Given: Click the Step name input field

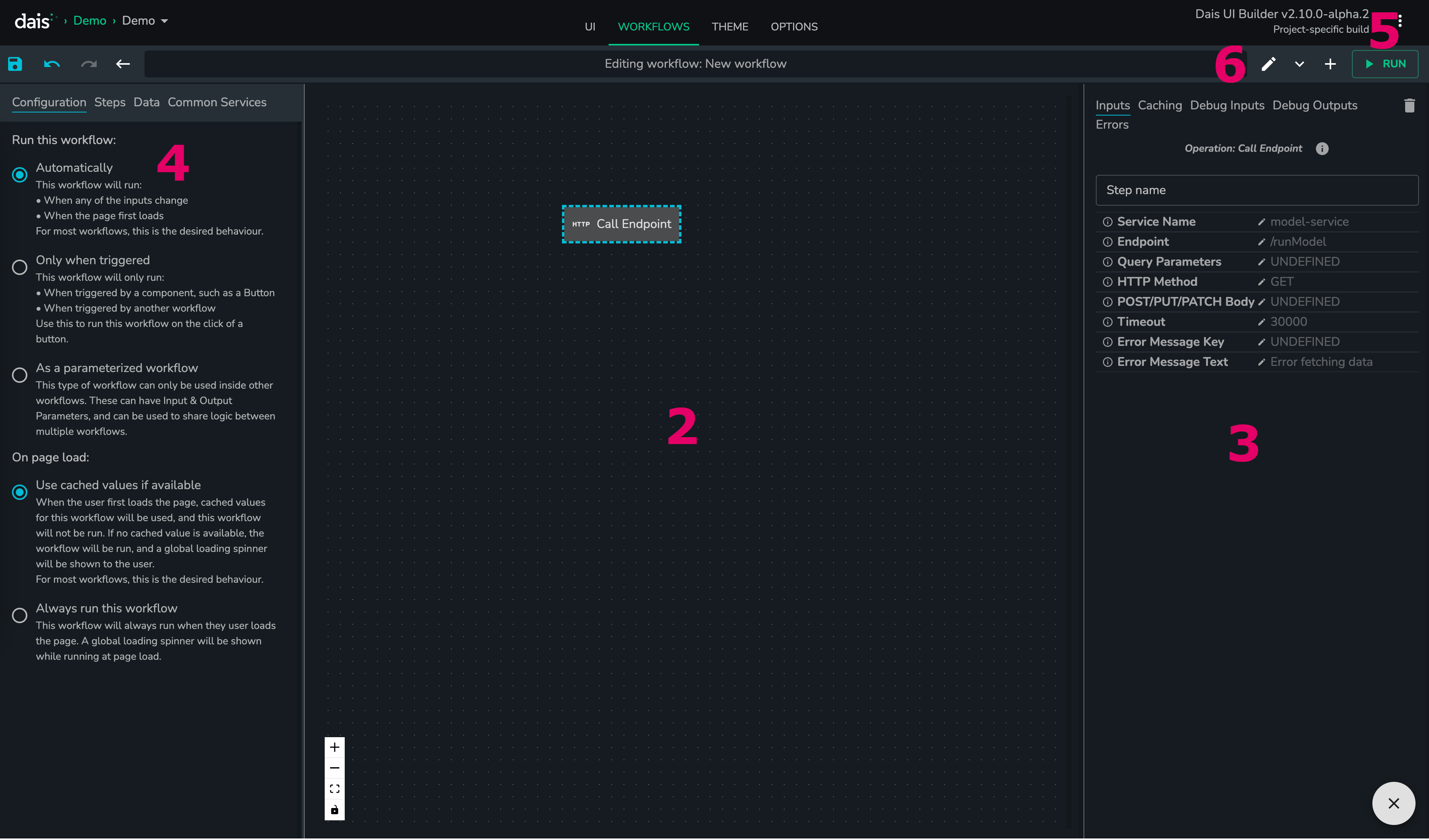Looking at the screenshot, I should tap(1257, 191).
